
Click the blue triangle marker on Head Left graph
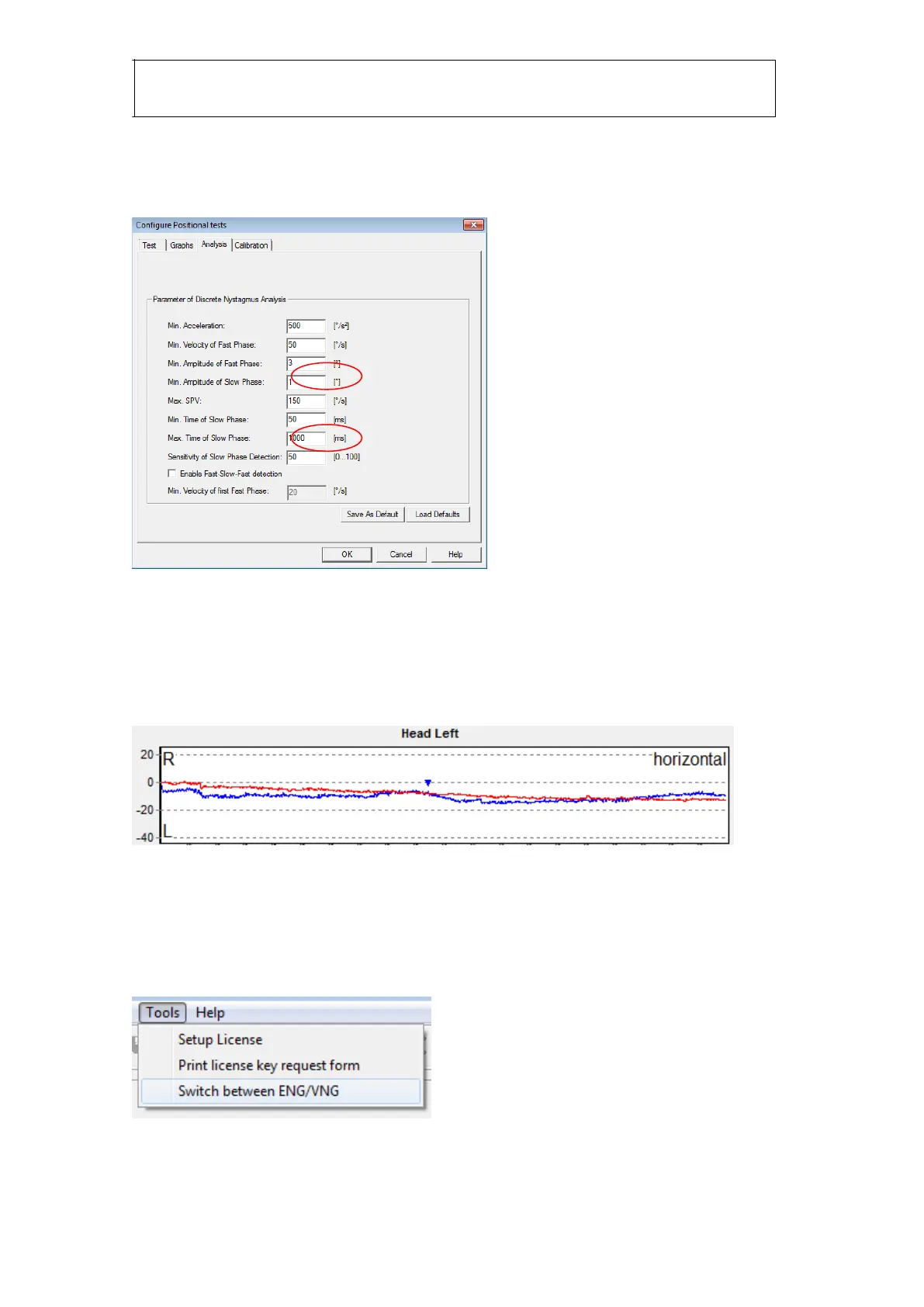coord(427,783)
